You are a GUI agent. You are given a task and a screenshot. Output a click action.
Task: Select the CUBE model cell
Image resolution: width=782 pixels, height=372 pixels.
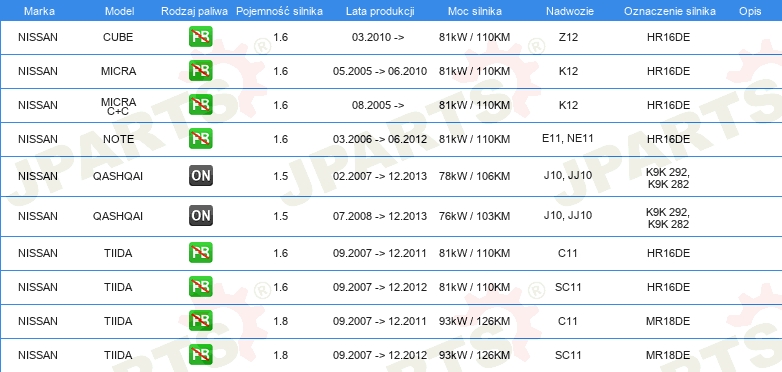click(118, 37)
